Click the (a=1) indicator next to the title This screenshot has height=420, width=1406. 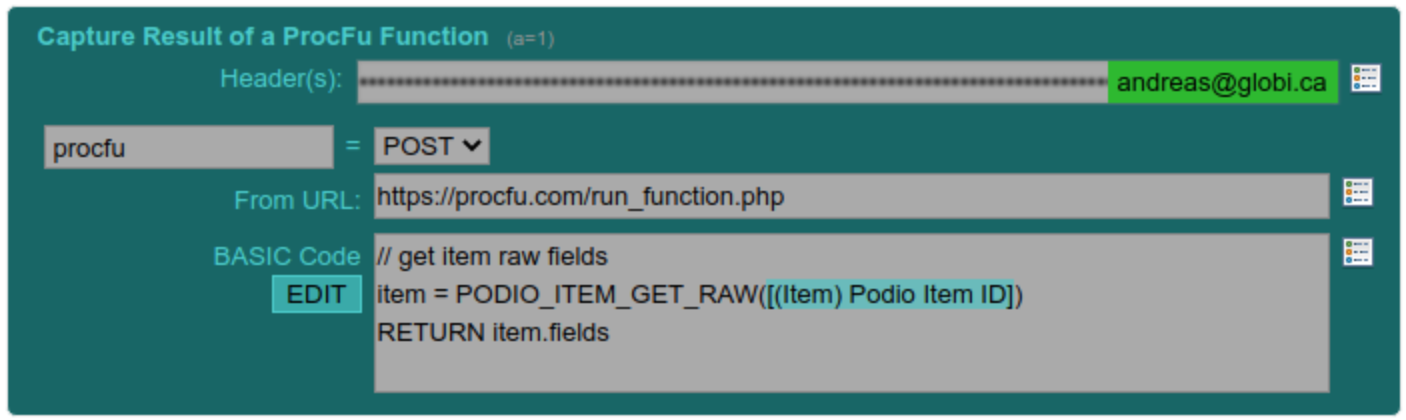coord(530,39)
